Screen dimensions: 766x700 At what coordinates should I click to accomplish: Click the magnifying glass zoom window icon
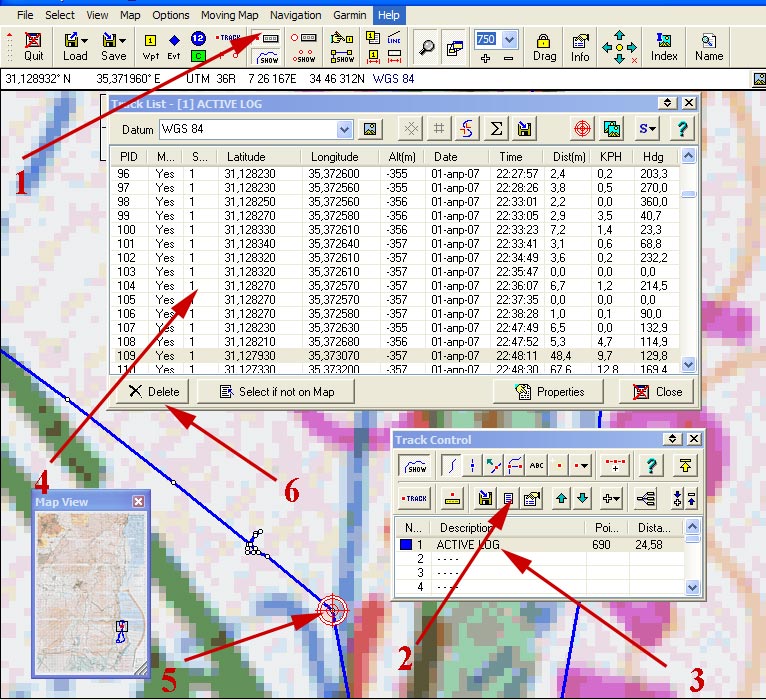coord(426,47)
